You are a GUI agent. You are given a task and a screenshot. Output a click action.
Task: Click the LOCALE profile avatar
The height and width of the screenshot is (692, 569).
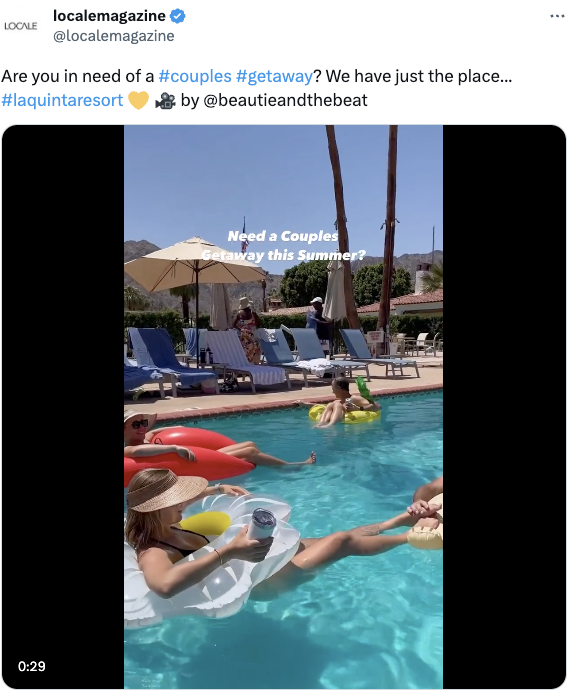(20, 26)
